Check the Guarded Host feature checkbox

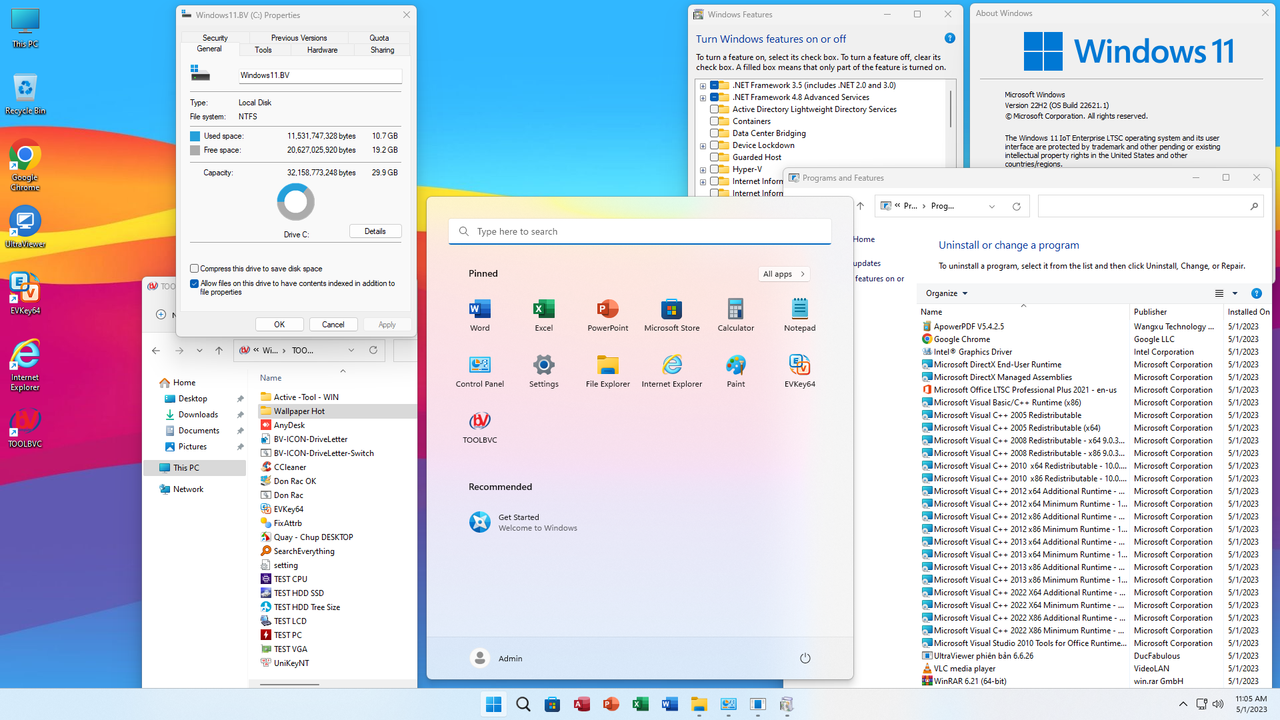(715, 157)
